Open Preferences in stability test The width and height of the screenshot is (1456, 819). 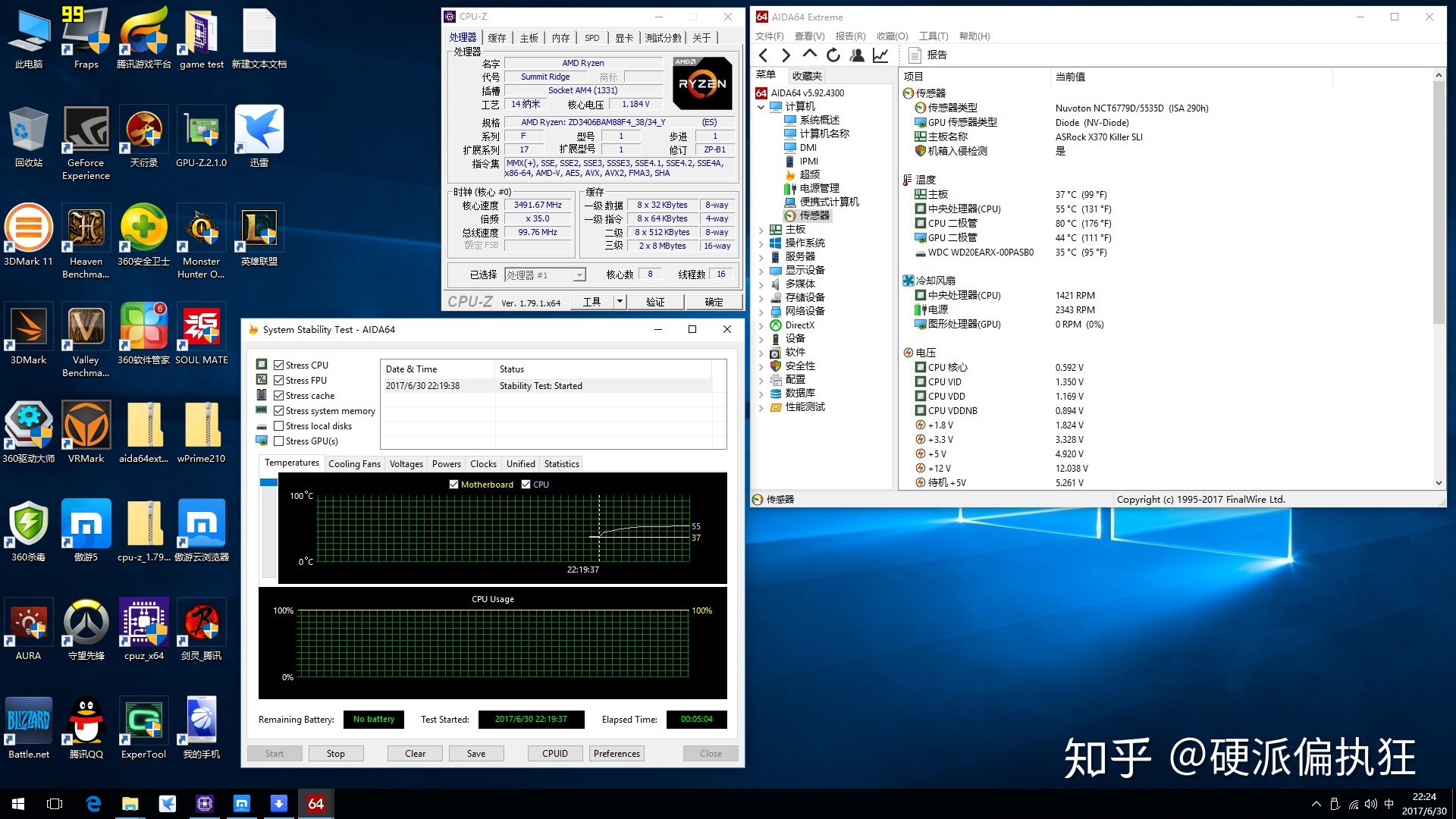pyautogui.click(x=617, y=753)
